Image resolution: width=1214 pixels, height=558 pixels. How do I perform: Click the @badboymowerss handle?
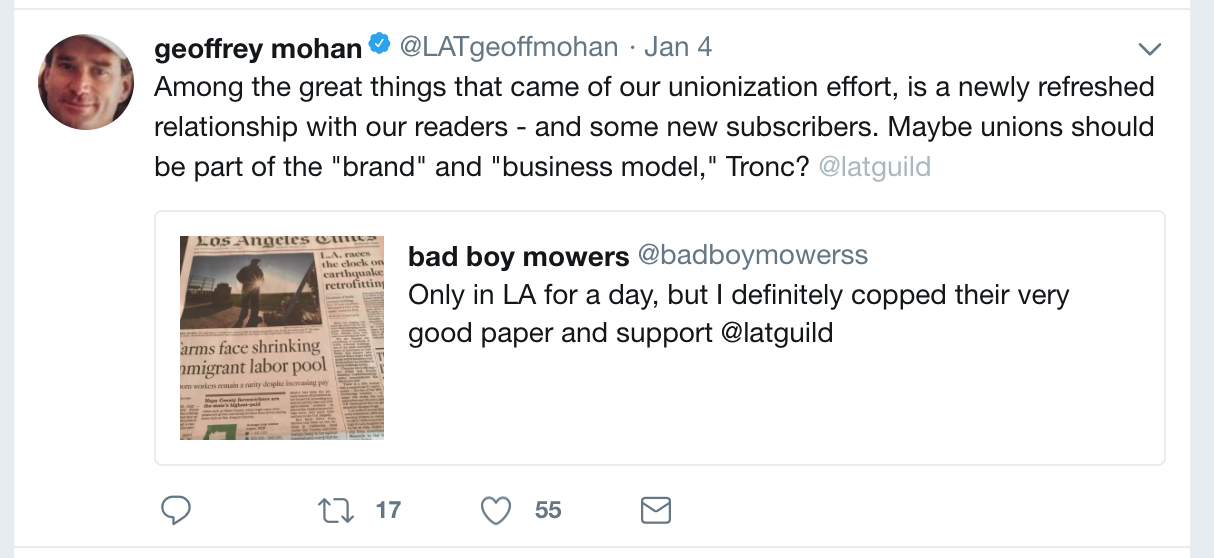point(753,256)
